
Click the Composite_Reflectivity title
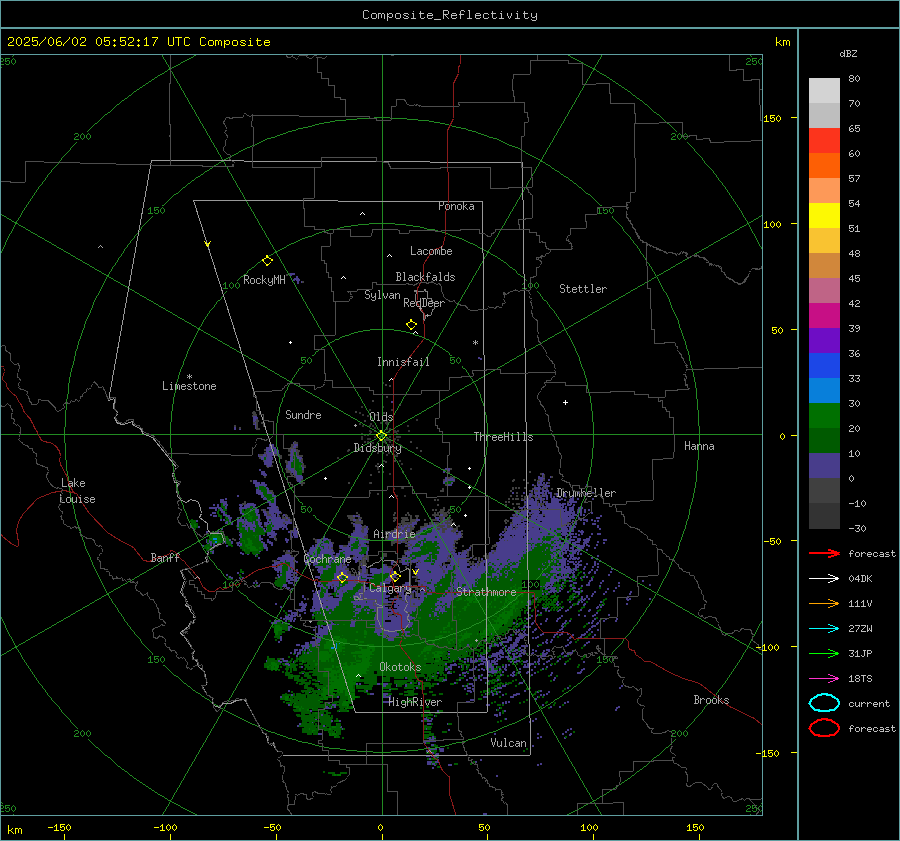coord(450,15)
